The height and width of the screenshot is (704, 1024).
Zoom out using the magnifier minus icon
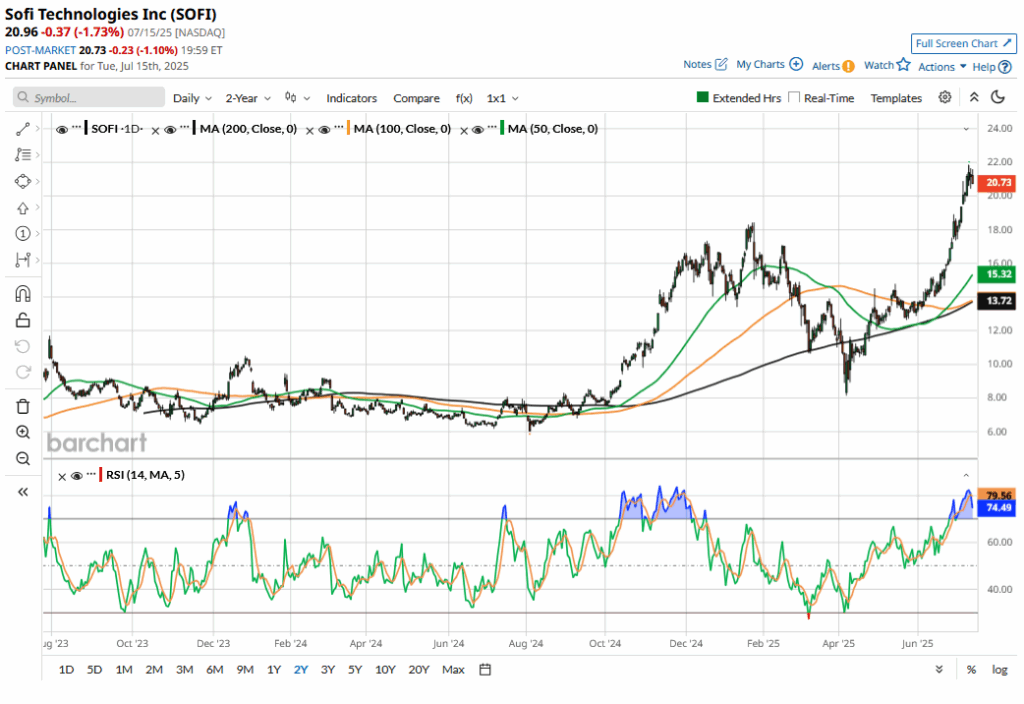[x=23, y=458]
